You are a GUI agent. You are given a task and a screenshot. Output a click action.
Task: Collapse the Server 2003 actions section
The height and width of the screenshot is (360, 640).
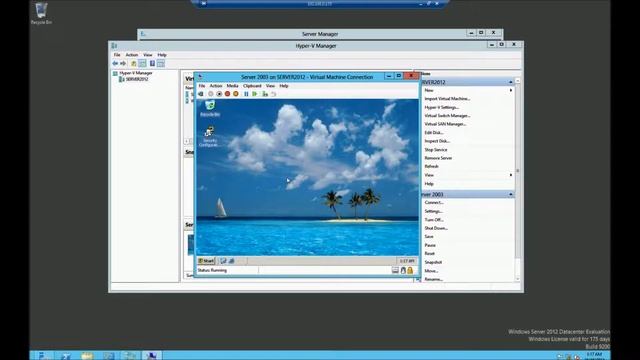511,194
